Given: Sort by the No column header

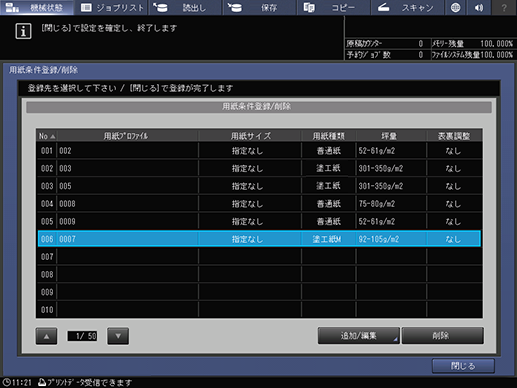Looking at the screenshot, I should pyautogui.click(x=47, y=136).
